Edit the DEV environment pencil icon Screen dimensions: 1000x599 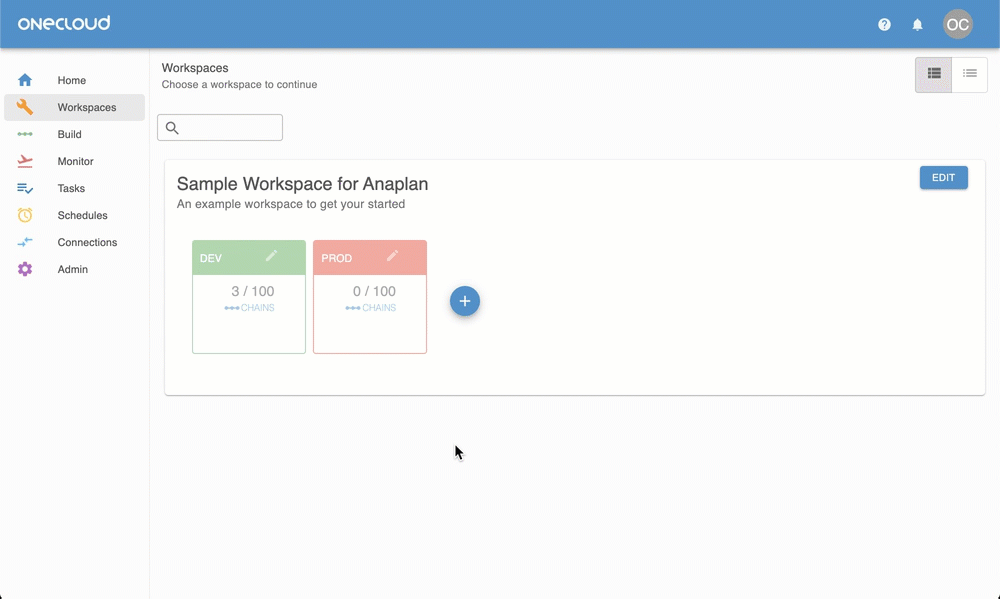[x=271, y=256]
